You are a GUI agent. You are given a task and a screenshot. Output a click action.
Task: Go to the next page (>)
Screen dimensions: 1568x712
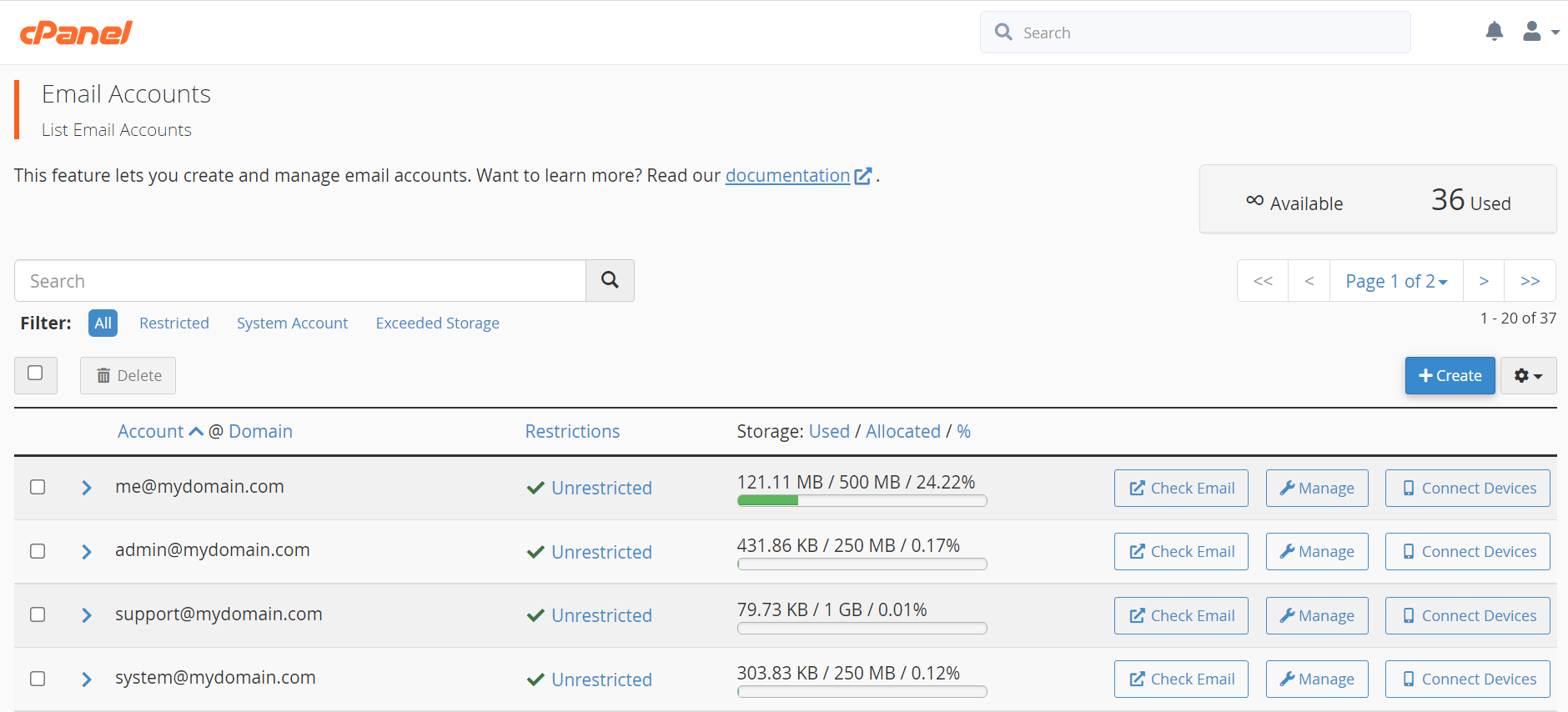pyautogui.click(x=1483, y=281)
